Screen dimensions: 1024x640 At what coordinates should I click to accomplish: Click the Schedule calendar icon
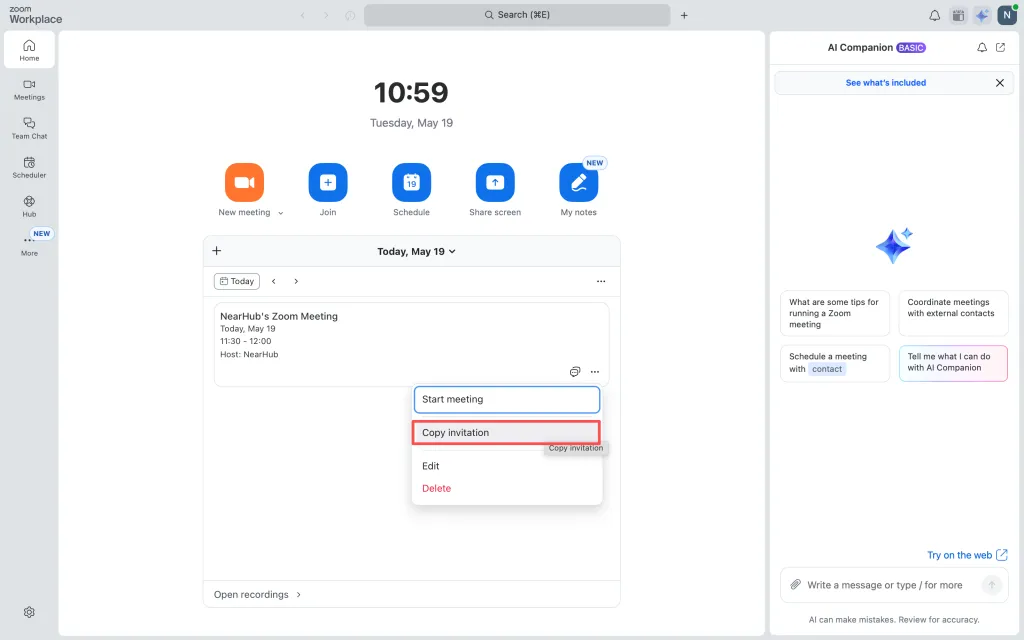411,182
